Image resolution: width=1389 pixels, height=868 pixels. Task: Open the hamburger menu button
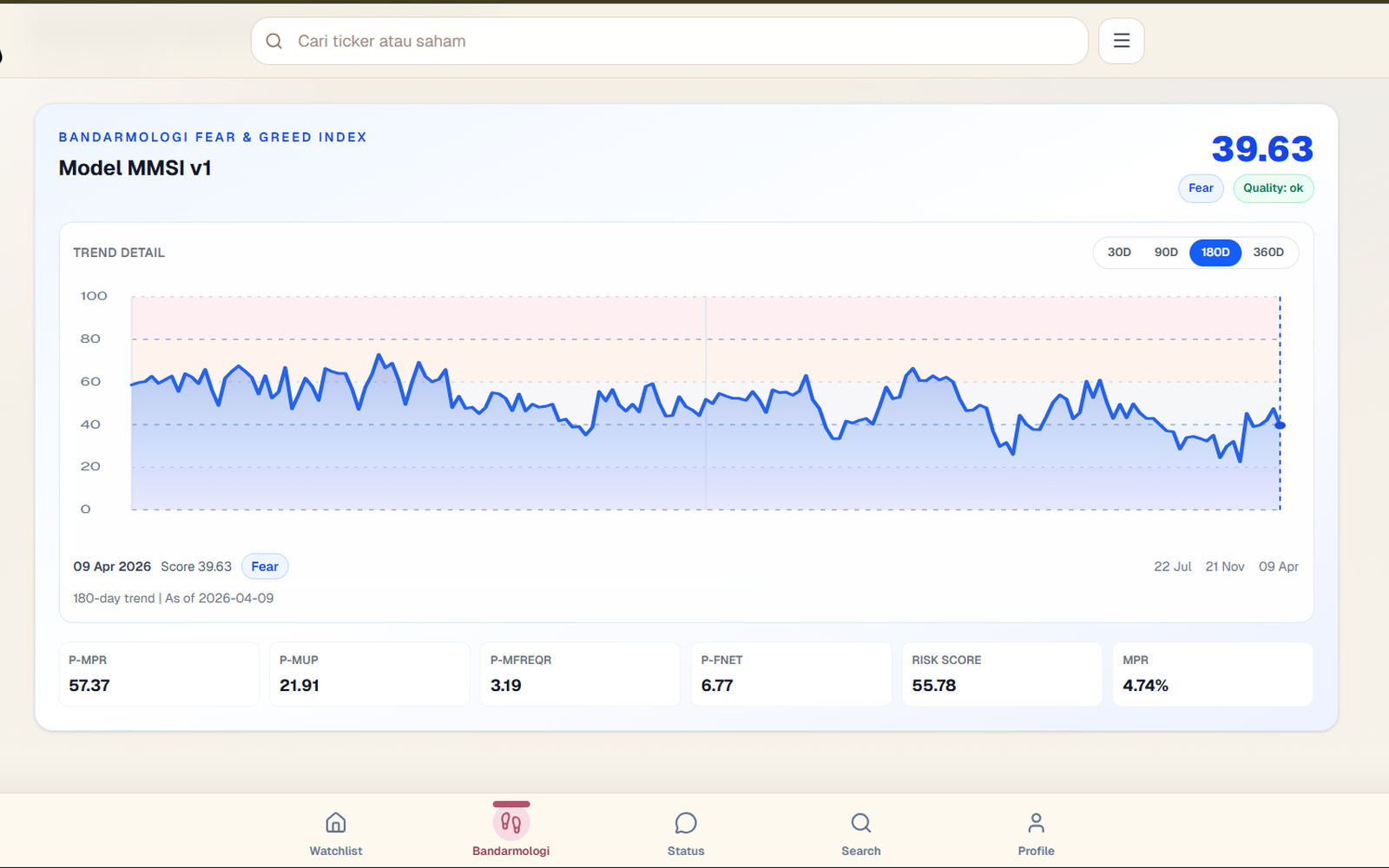(1121, 41)
